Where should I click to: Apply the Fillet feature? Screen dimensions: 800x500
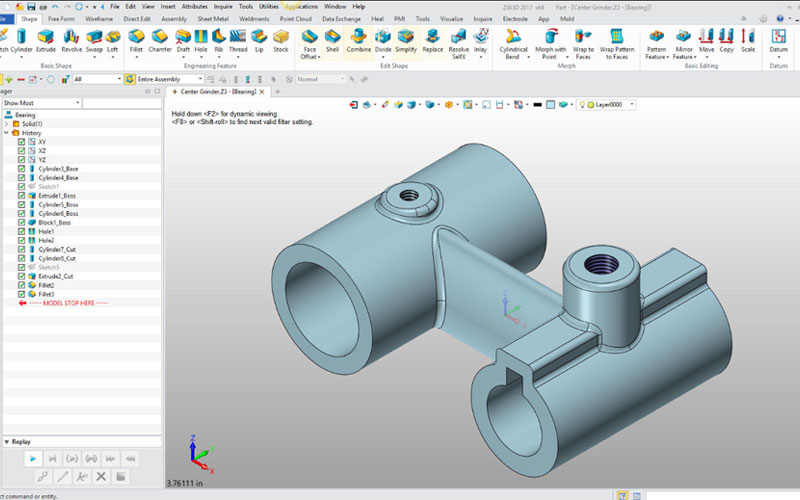pyautogui.click(x=136, y=41)
